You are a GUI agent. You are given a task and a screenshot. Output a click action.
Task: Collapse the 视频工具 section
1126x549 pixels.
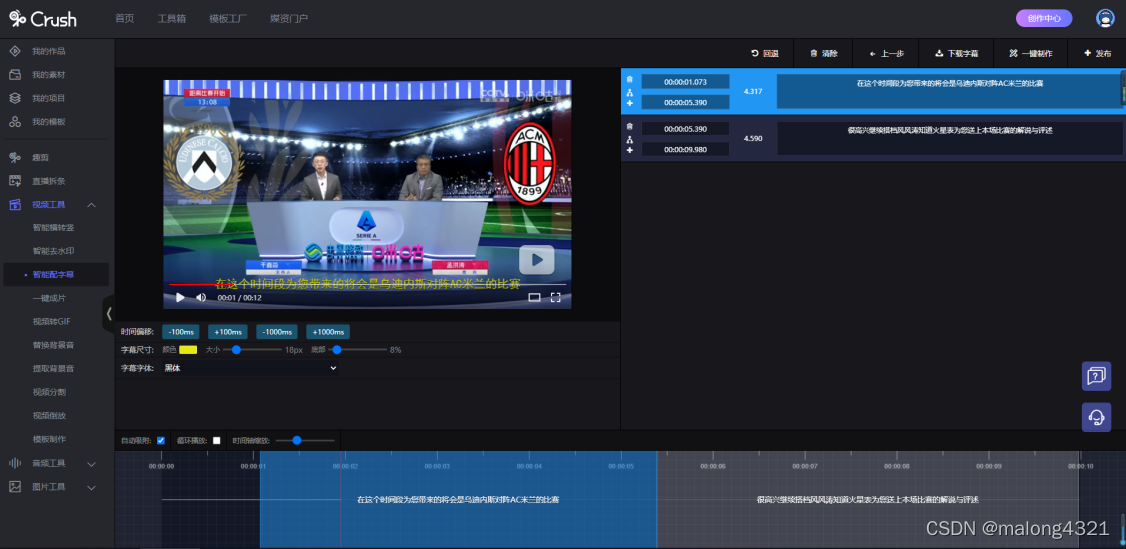coord(91,205)
